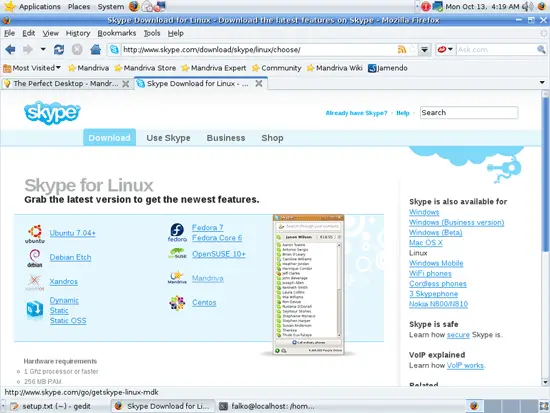Open the Community bookmark
The image size is (550, 413).
point(276,68)
